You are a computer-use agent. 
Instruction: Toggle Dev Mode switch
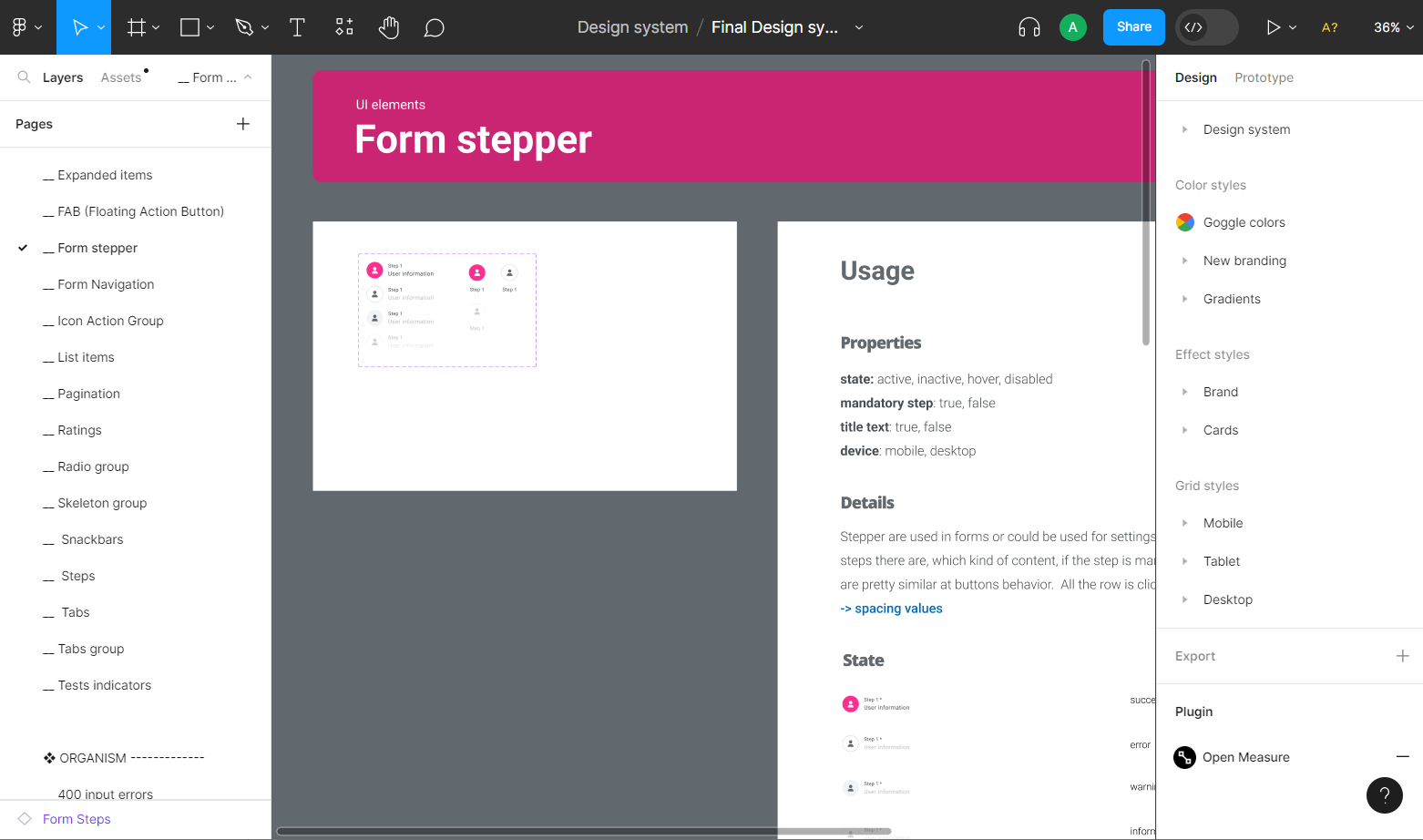point(1207,27)
